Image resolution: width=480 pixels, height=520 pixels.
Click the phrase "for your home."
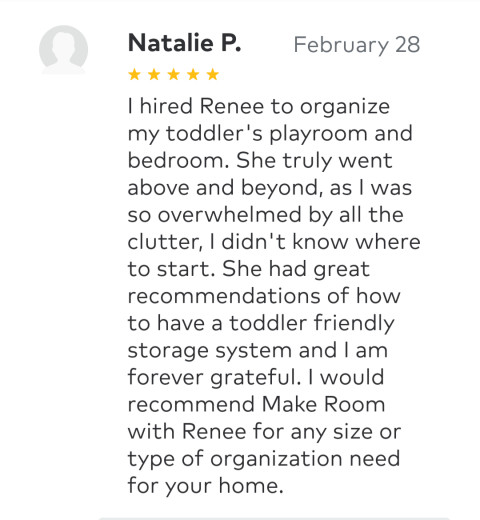click(x=206, y=486)
